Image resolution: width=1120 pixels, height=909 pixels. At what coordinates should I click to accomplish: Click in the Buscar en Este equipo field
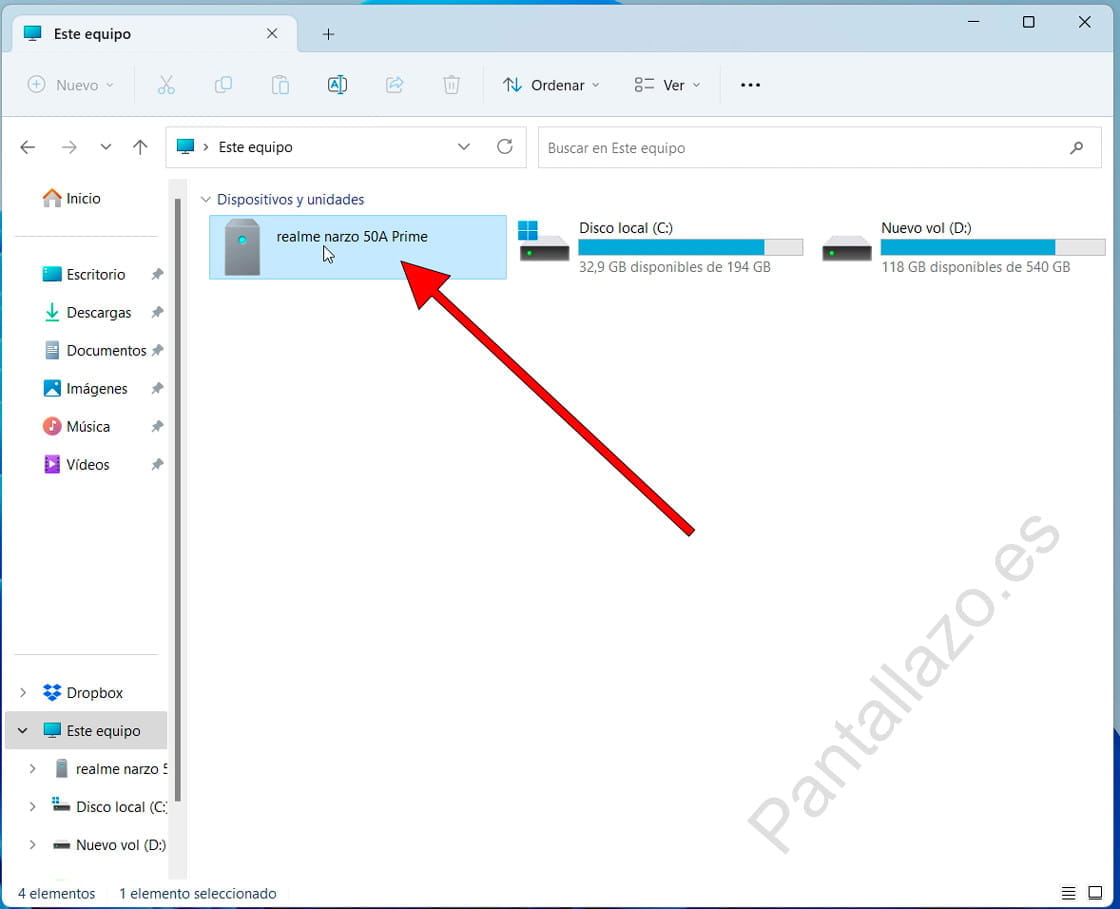(819, 148)
